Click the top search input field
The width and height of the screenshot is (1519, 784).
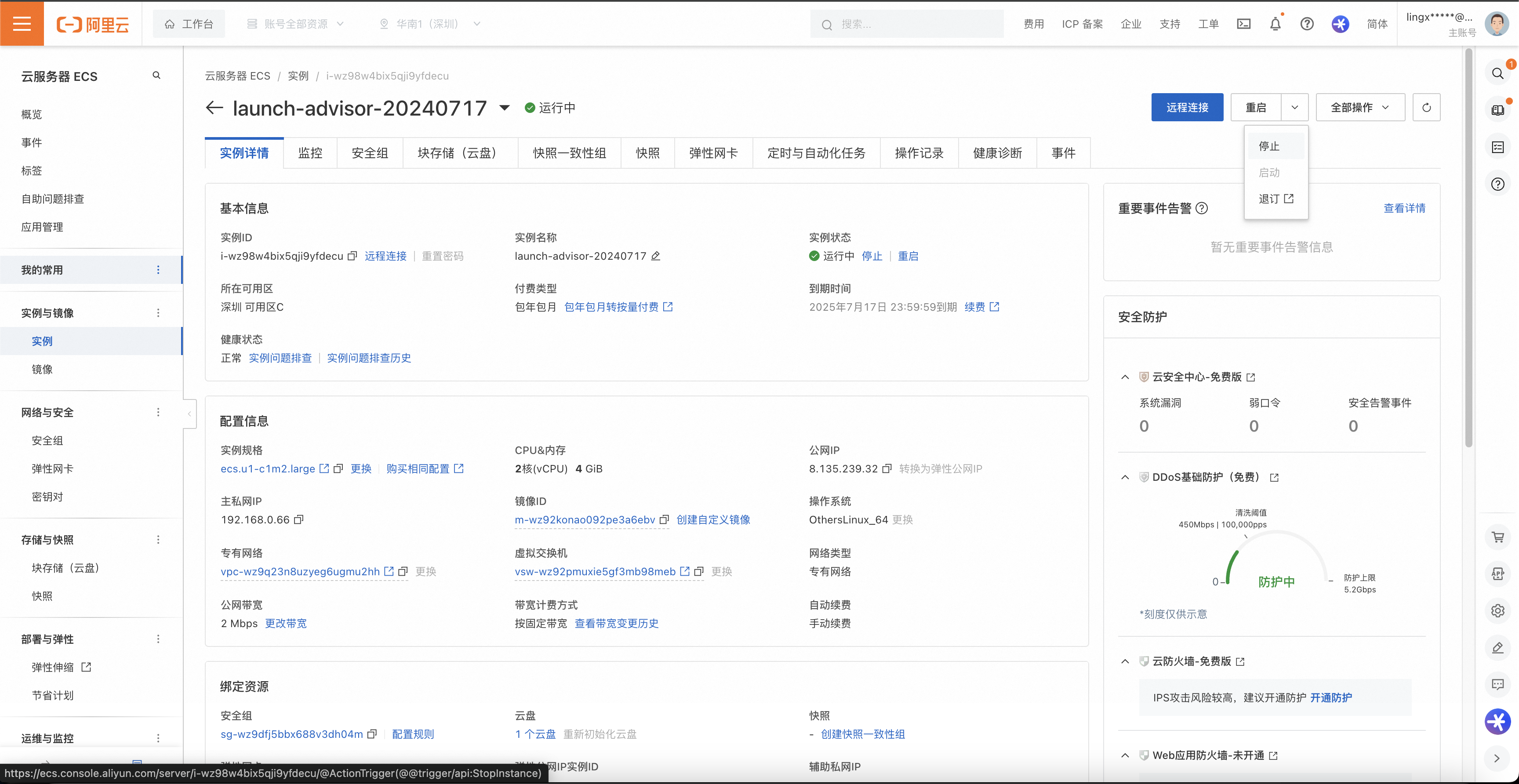[x=907, y=24]
